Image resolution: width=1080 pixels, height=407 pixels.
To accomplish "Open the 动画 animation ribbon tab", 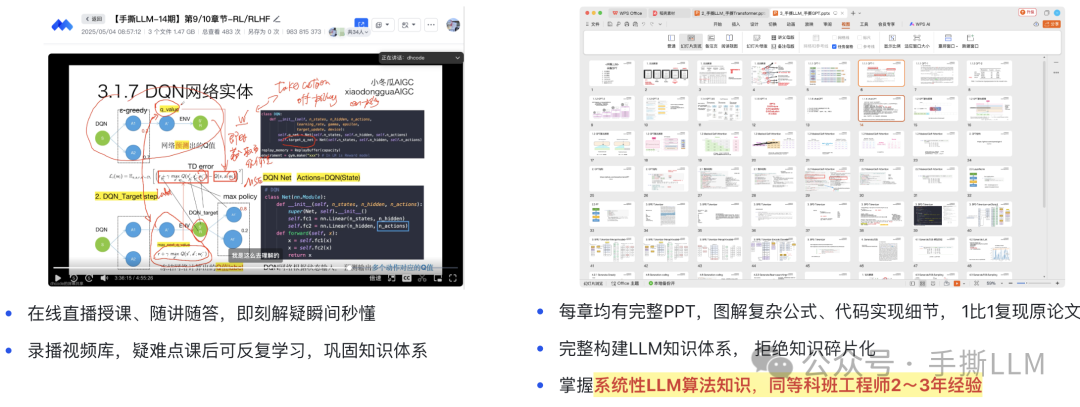I will (x=791, y=24).
